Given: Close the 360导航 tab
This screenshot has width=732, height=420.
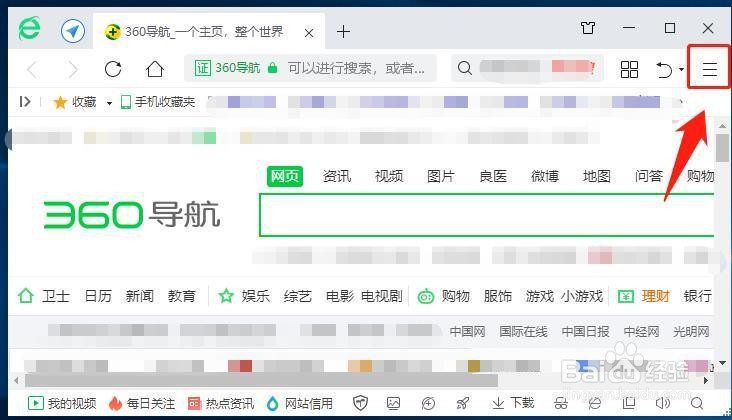Looking at the screenshot, I should [309, 33].
